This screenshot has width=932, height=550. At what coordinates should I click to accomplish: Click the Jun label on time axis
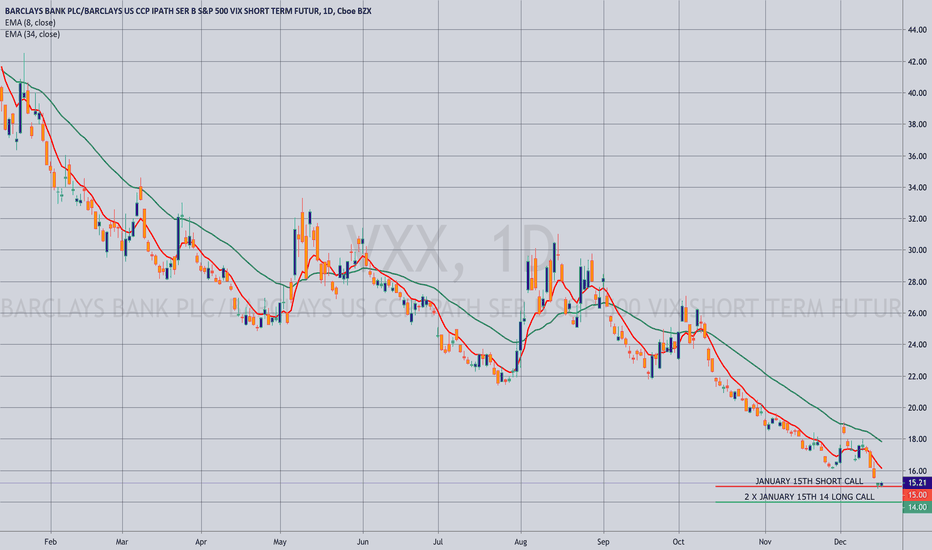(363, 542)
